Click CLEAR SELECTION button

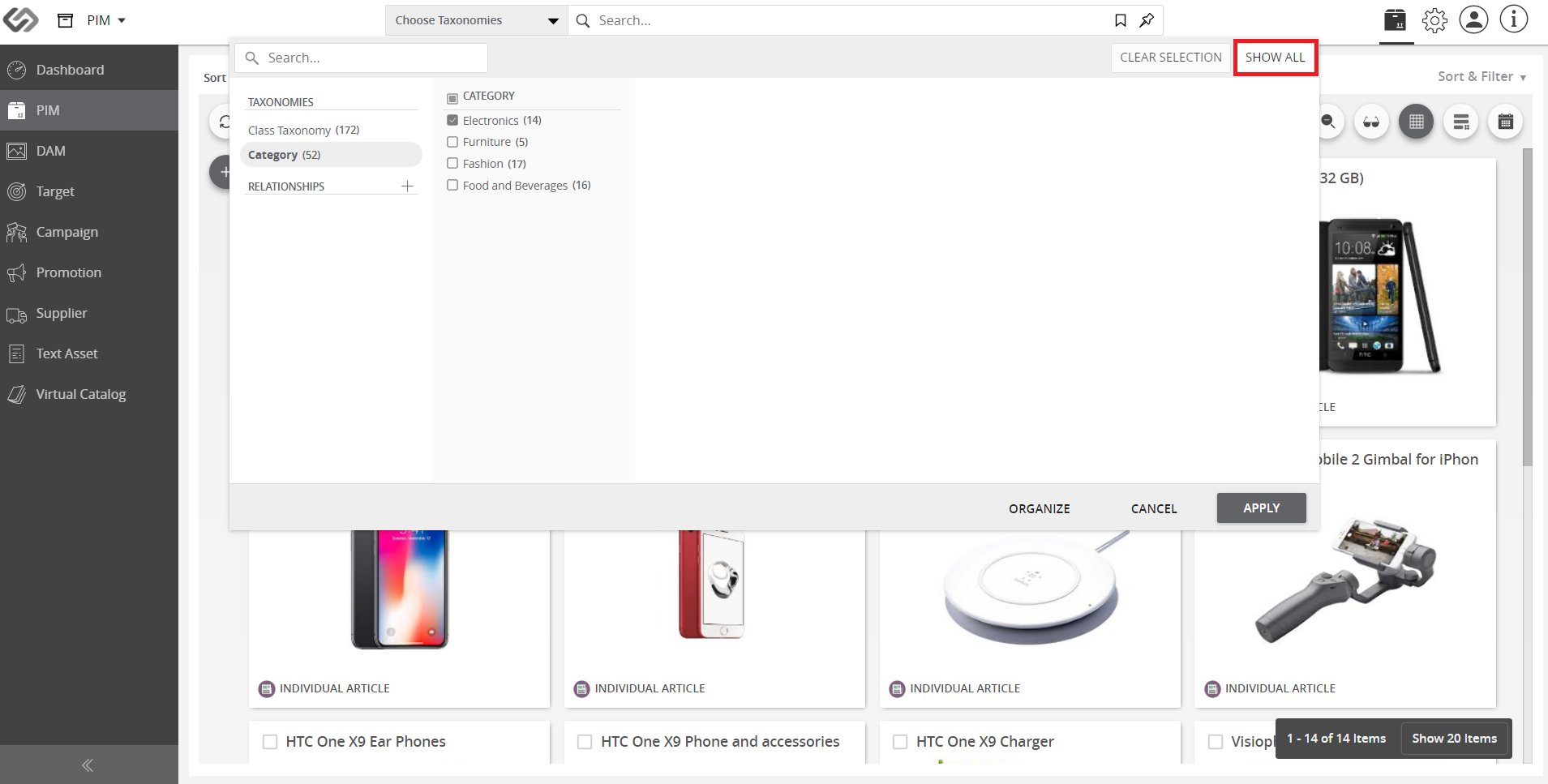1170,58
